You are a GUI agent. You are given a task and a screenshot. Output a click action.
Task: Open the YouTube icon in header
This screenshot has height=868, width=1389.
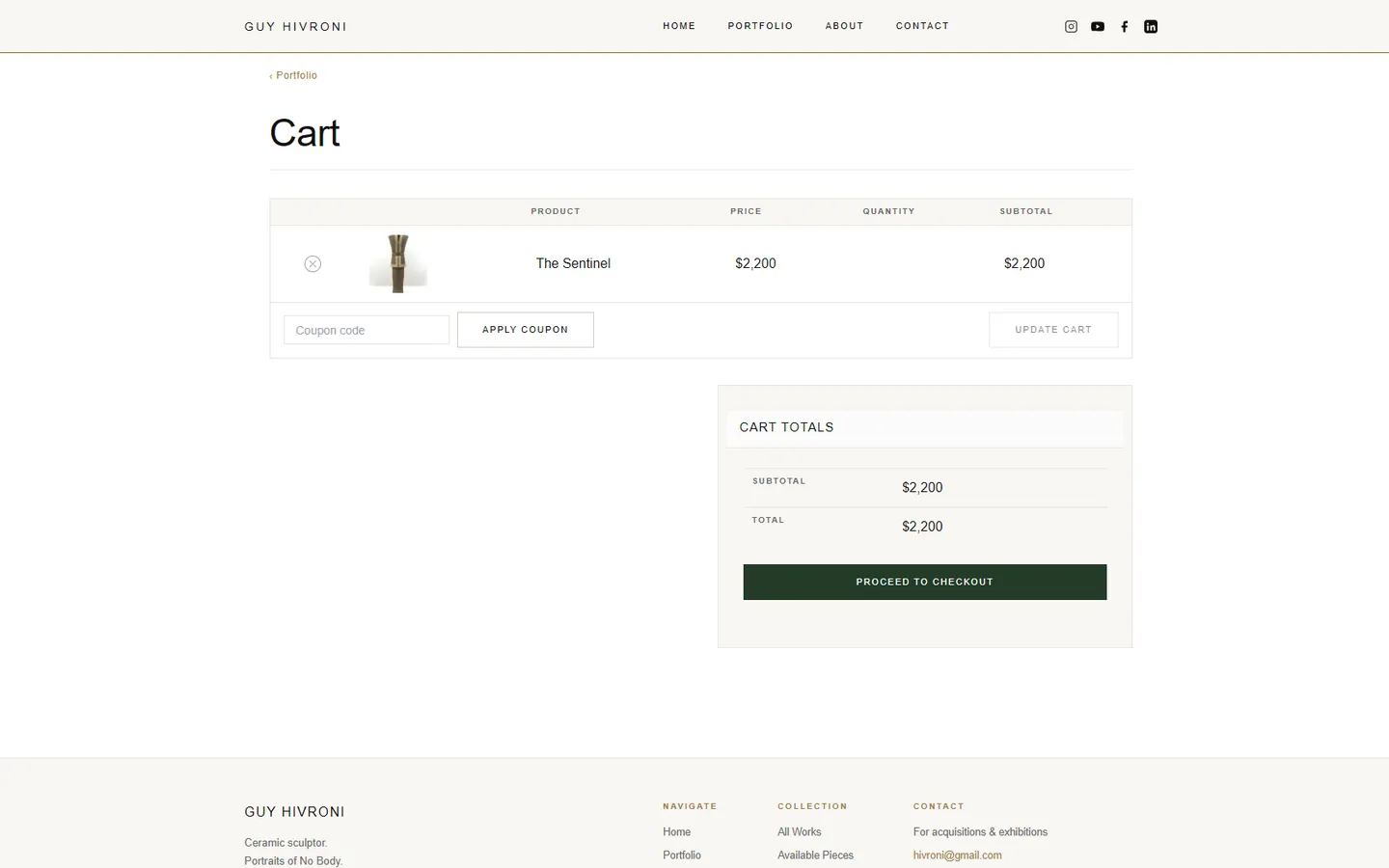point(1098,27)
